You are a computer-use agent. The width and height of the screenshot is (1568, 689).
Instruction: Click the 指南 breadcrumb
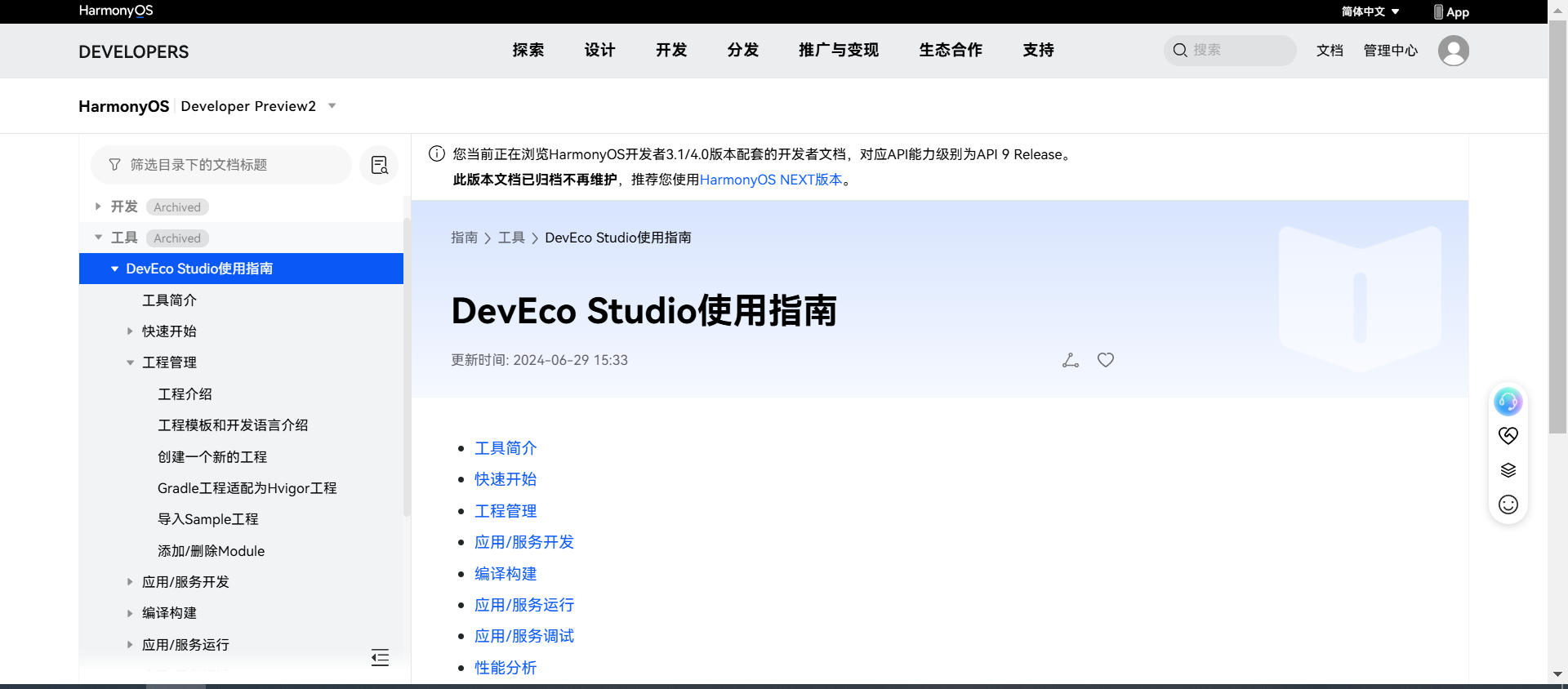[x=464, y=238]
